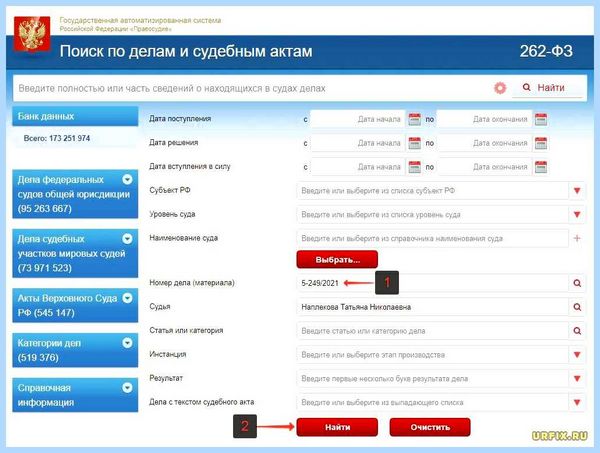Open the Результат dropdown arrow
Viewport: 600px width, 453px height.
pos(577,378)
